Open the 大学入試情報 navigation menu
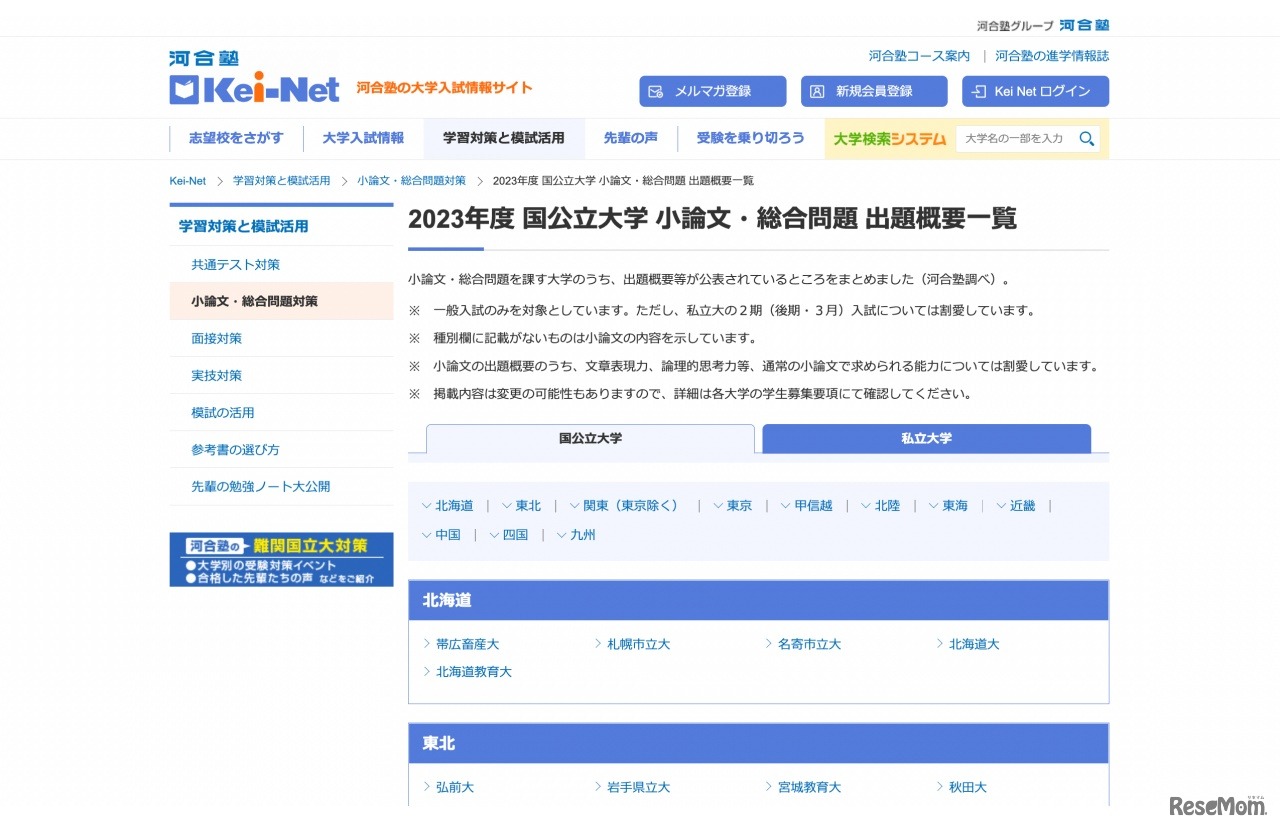1280x829 pixels. (363, 138)
